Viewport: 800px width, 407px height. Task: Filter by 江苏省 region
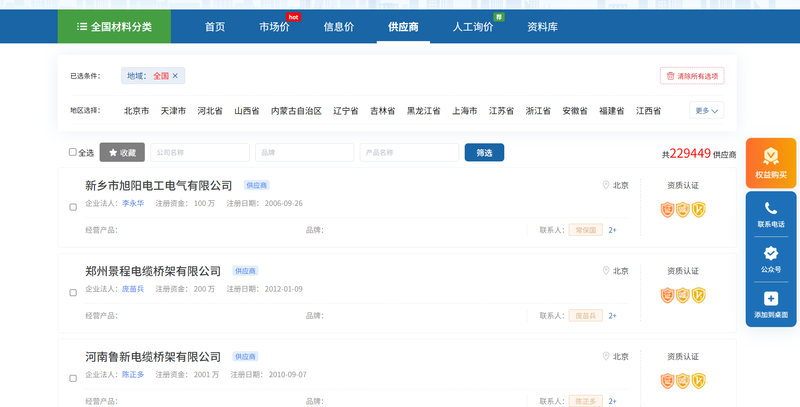coord(502,111)
